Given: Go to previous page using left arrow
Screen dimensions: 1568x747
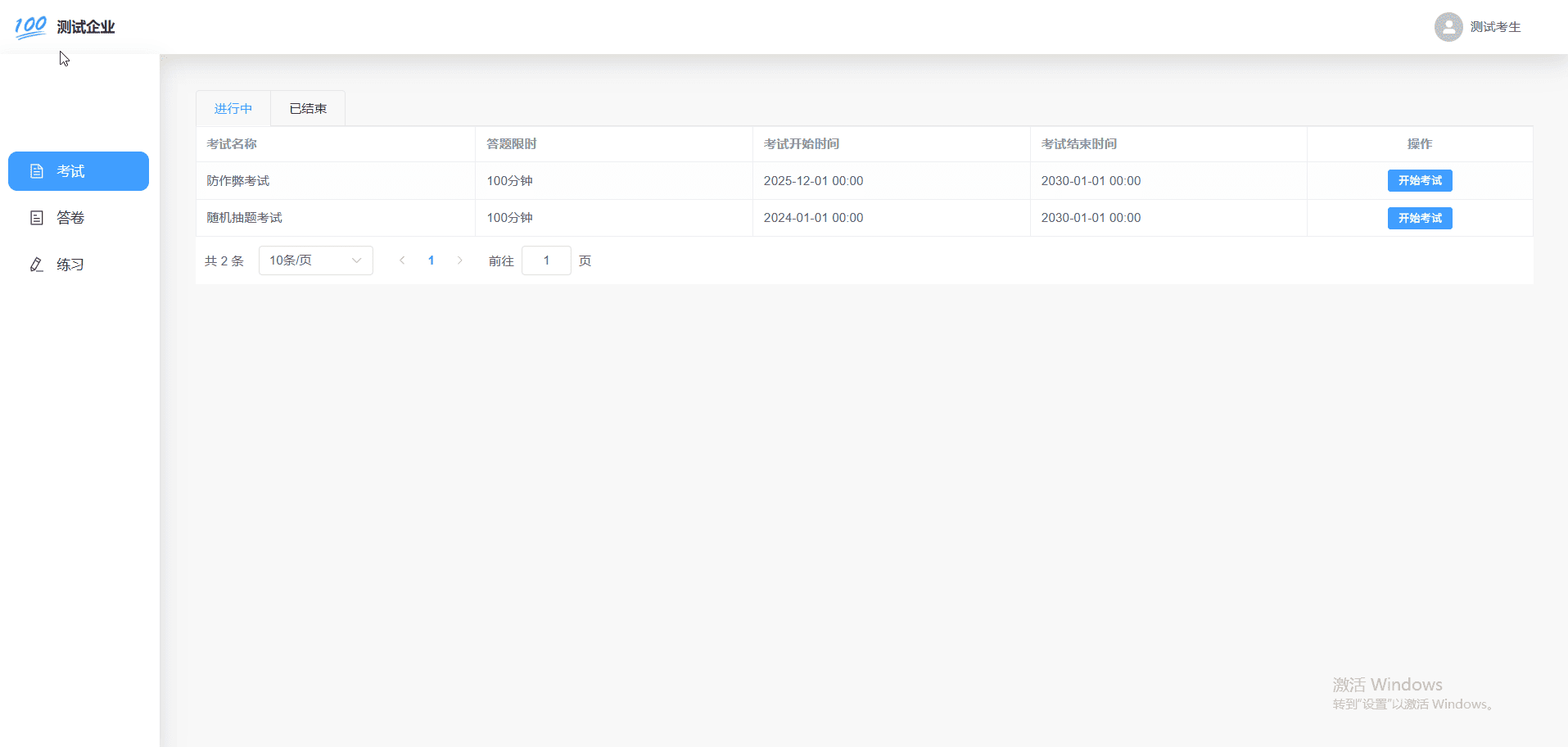Looking at the screenshot, I should click(402, 260).
